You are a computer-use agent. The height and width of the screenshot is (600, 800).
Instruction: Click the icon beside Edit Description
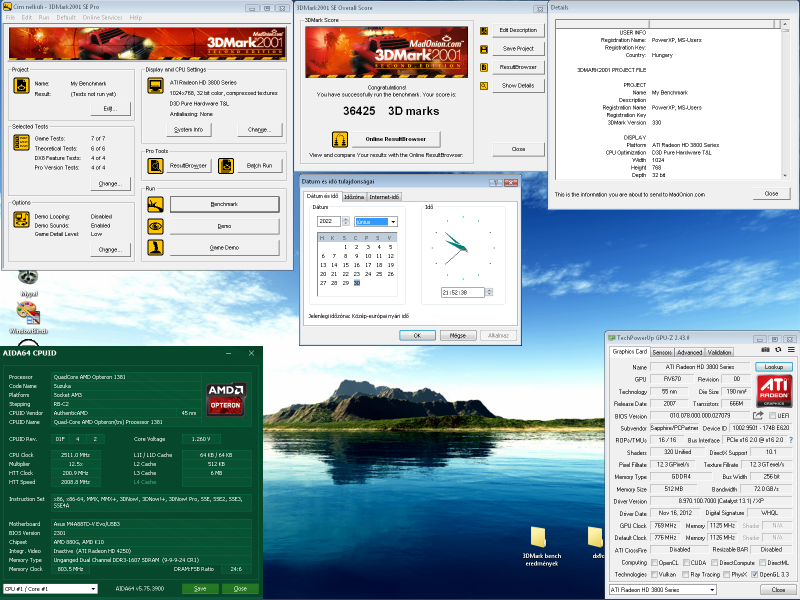pyautogui.click(x=484, y=31)
